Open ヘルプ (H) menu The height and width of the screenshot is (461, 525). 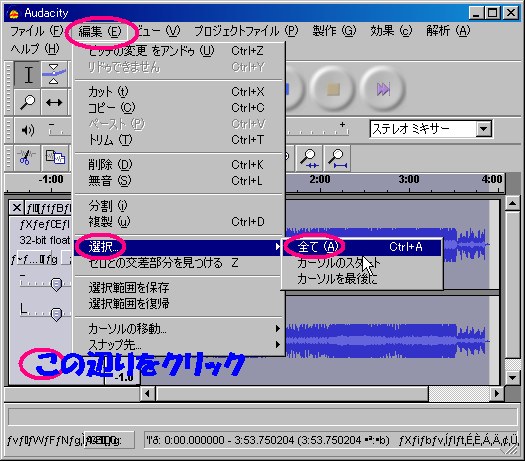(34, 49)
